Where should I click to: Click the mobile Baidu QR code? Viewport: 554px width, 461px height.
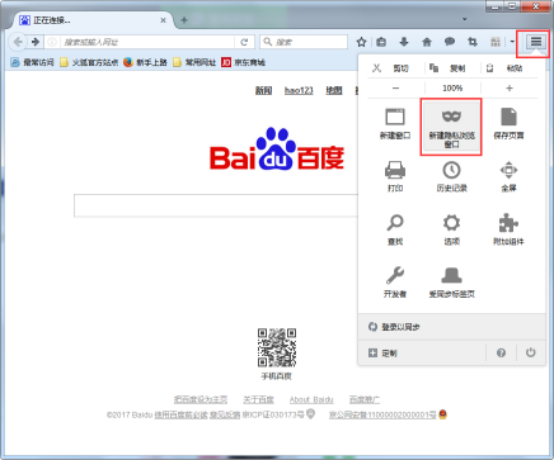coord(277,348)
